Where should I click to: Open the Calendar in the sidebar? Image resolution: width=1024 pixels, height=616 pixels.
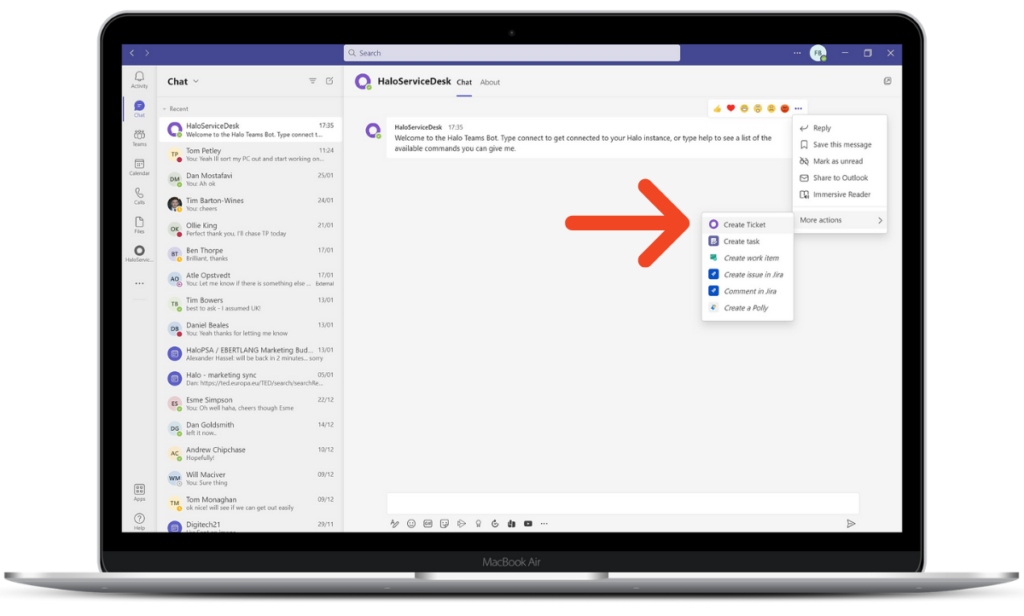139,167
